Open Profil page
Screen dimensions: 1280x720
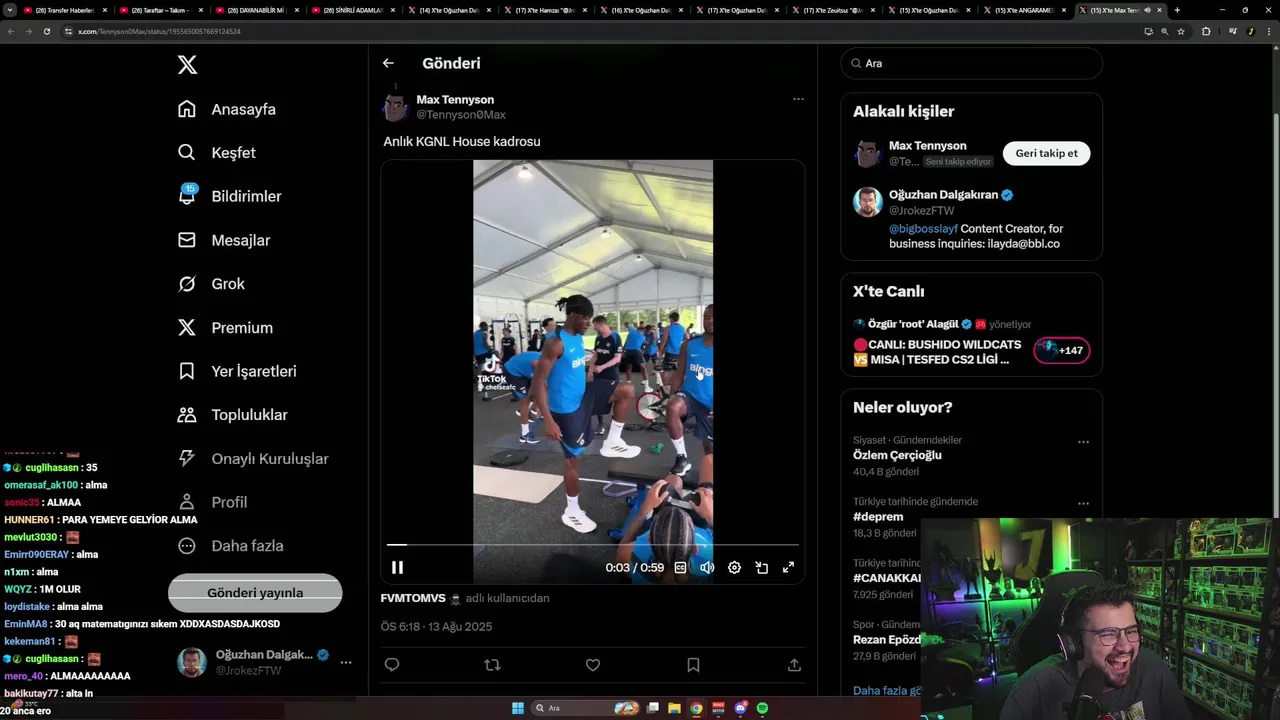tap(212, 502)
